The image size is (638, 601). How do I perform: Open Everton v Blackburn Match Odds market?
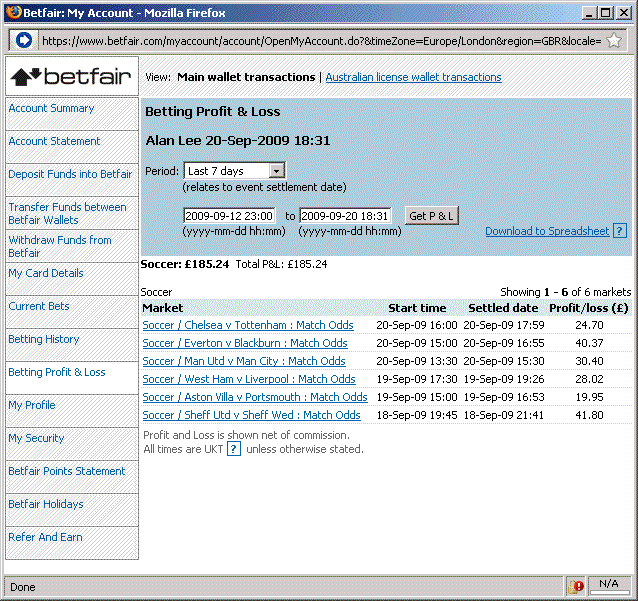tap(245, 343)
